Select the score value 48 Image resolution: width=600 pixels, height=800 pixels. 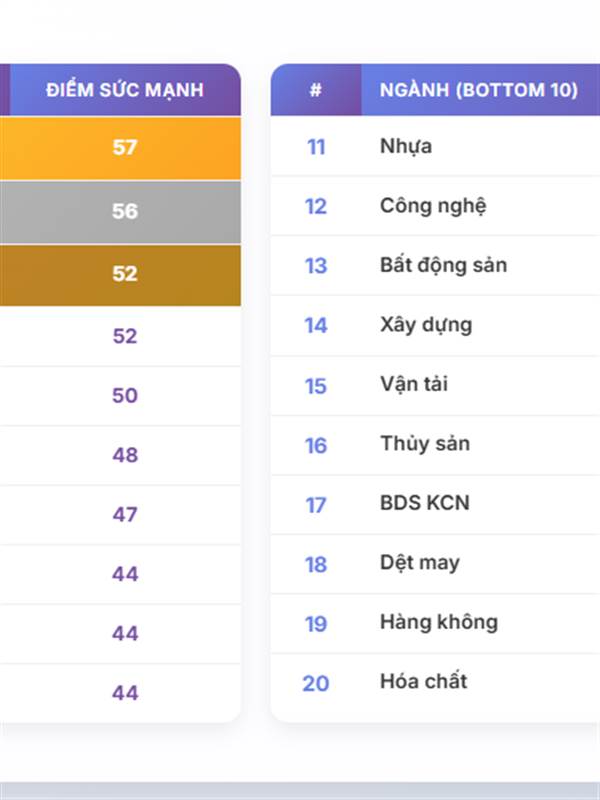[124, 455]
